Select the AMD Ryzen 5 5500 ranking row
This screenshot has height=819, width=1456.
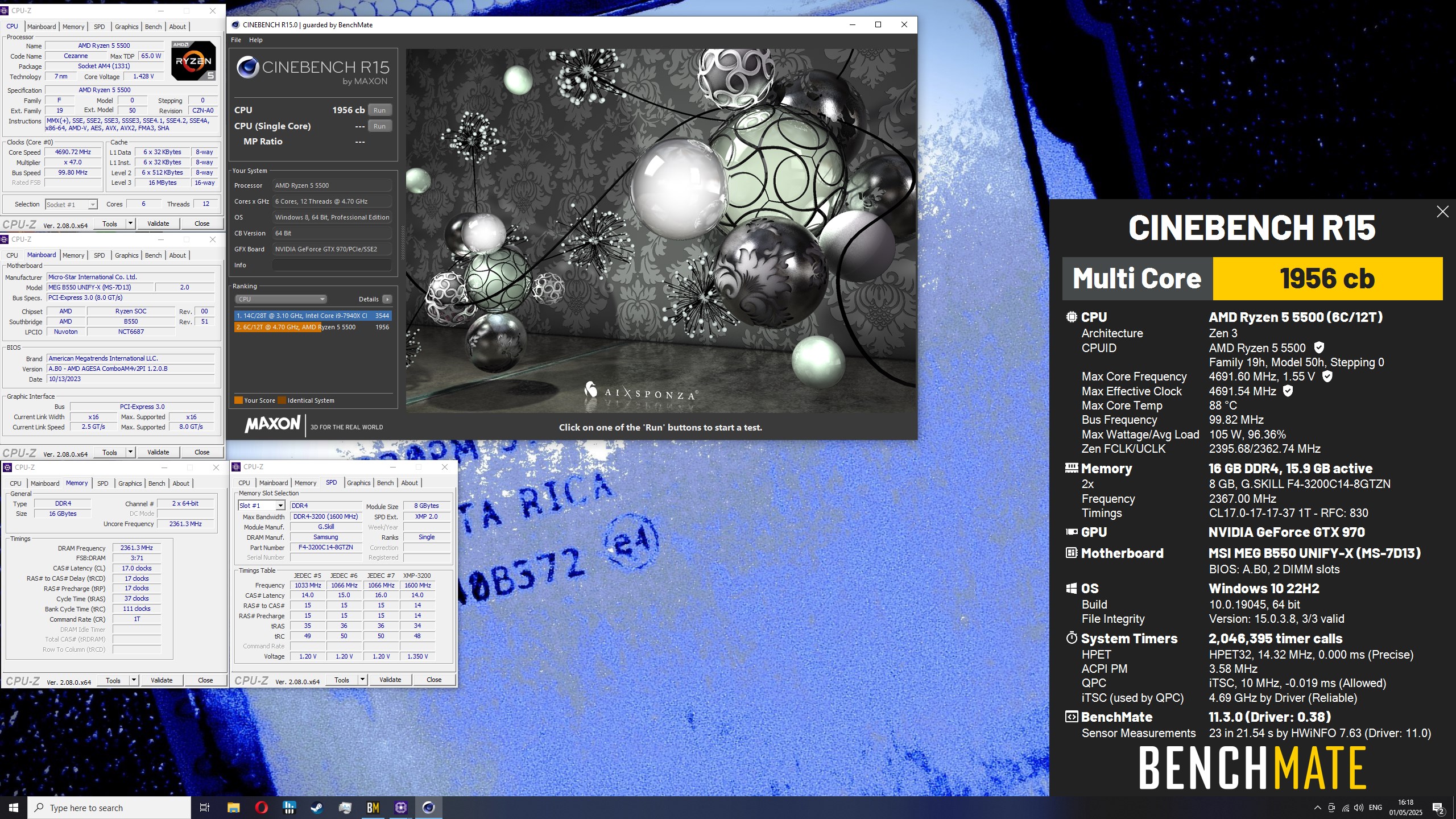coord(313,327)
